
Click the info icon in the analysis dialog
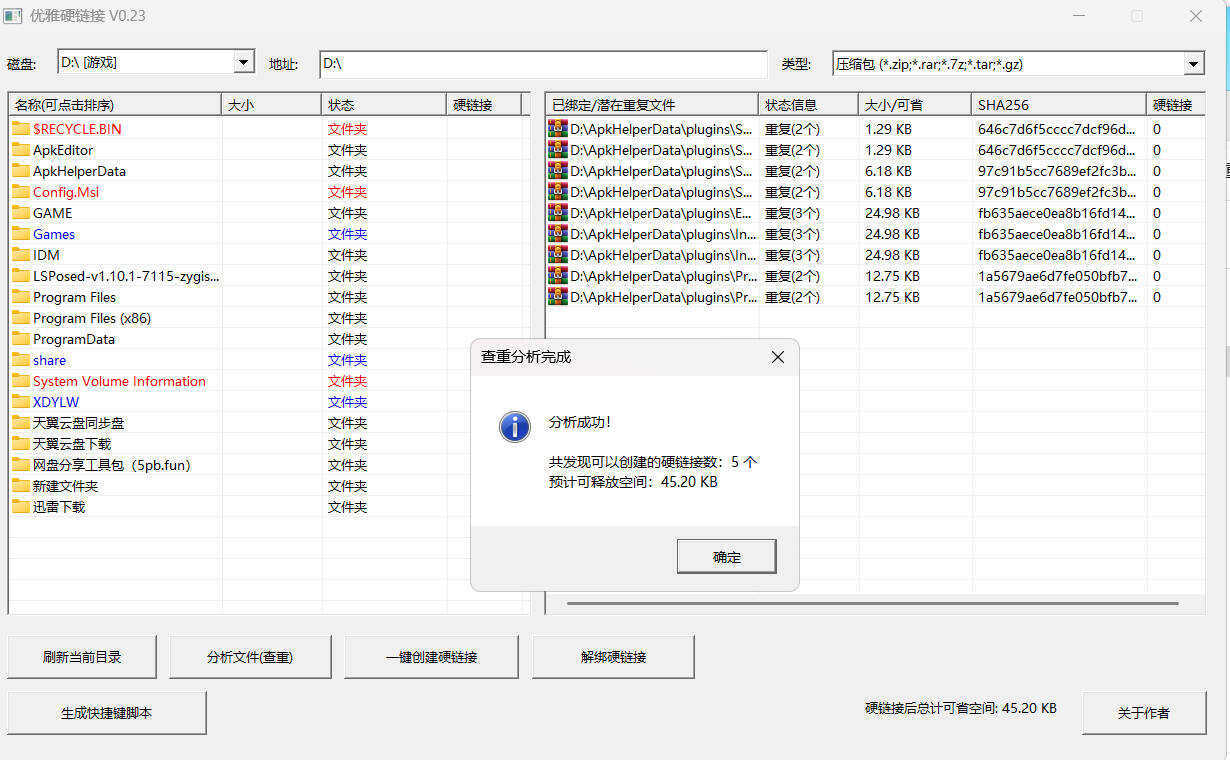pyautogui.click(x=514, y=427)
